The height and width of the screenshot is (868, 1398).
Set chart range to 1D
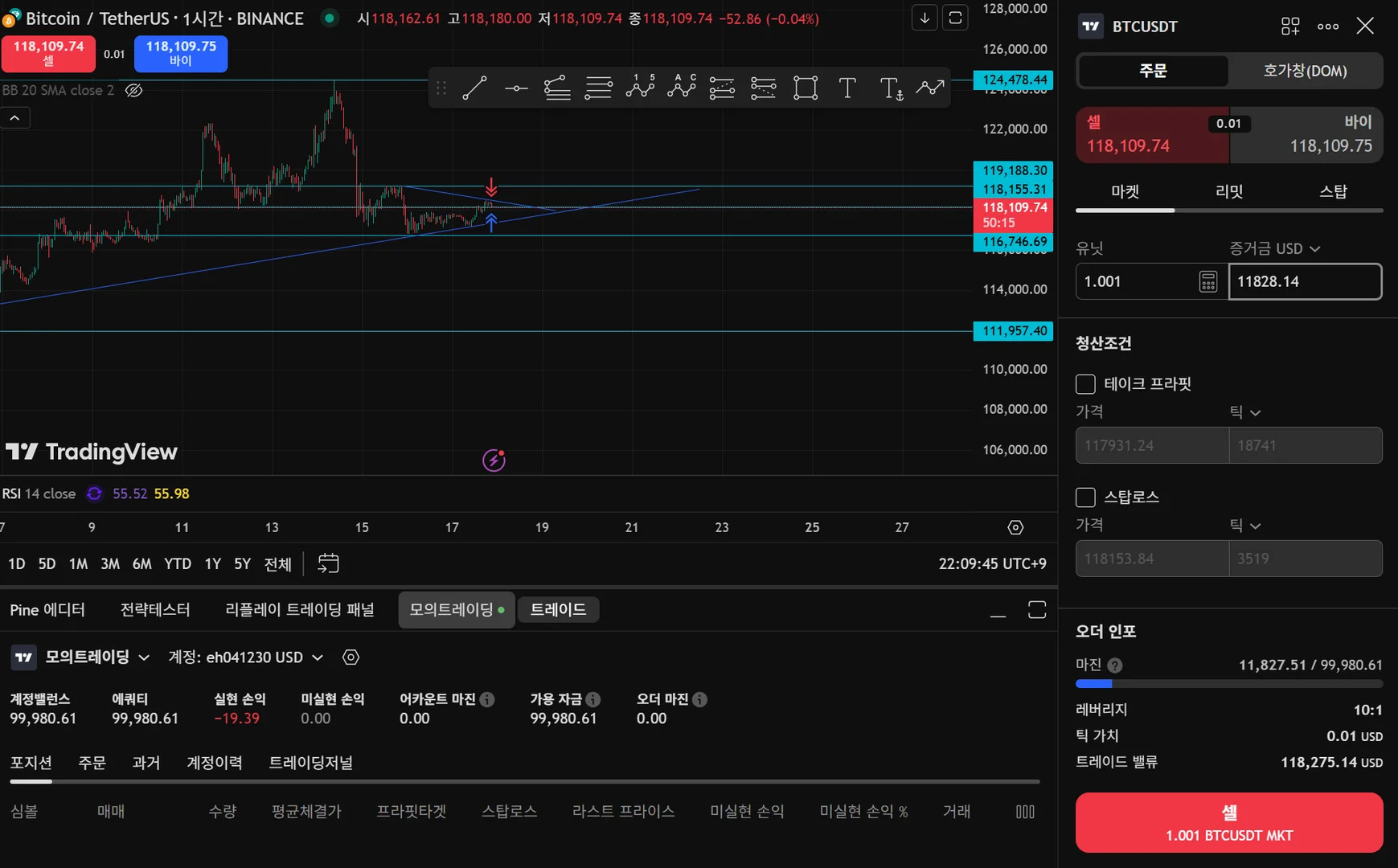[x=17, y=564]
